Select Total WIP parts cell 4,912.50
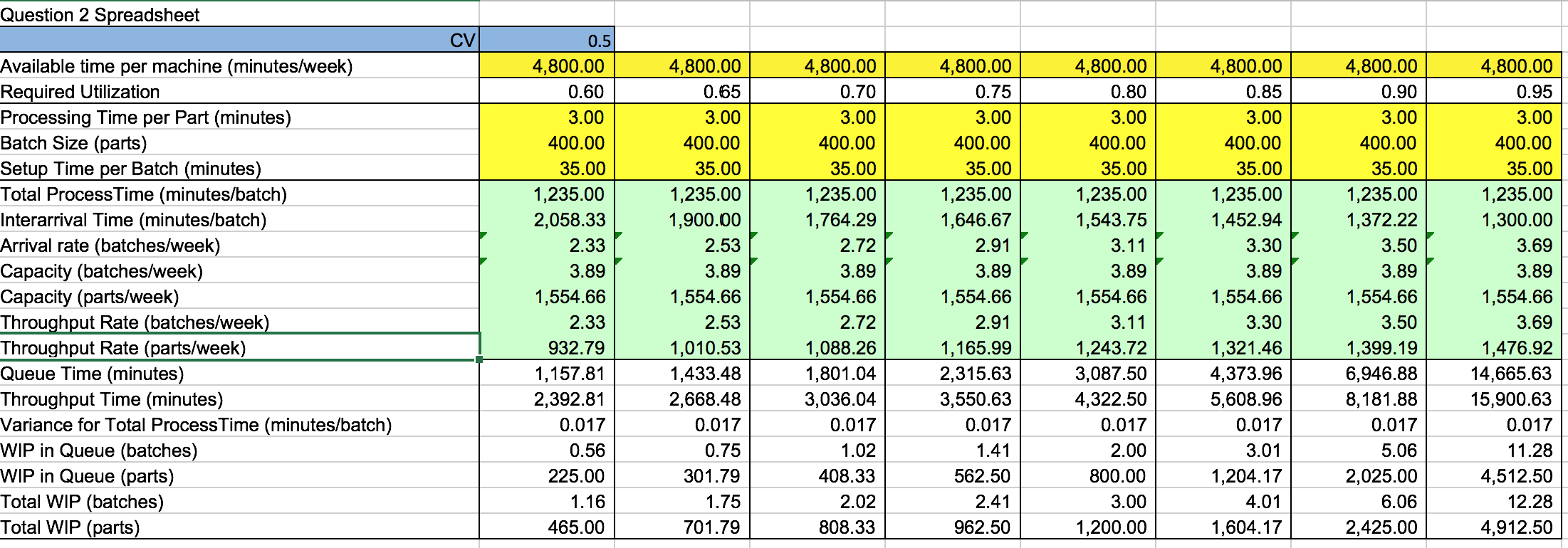1568x548 pixels. pyautogui.click(x=1494, y=527)
